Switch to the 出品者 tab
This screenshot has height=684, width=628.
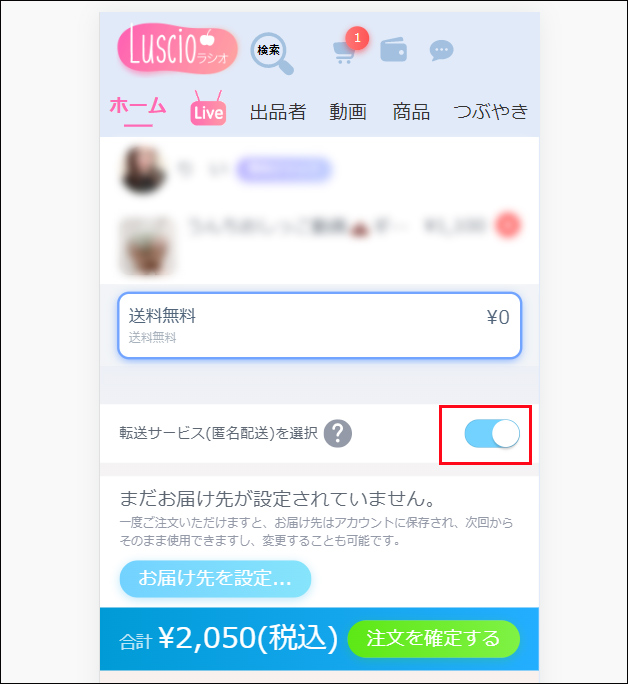tap(278, 112)
